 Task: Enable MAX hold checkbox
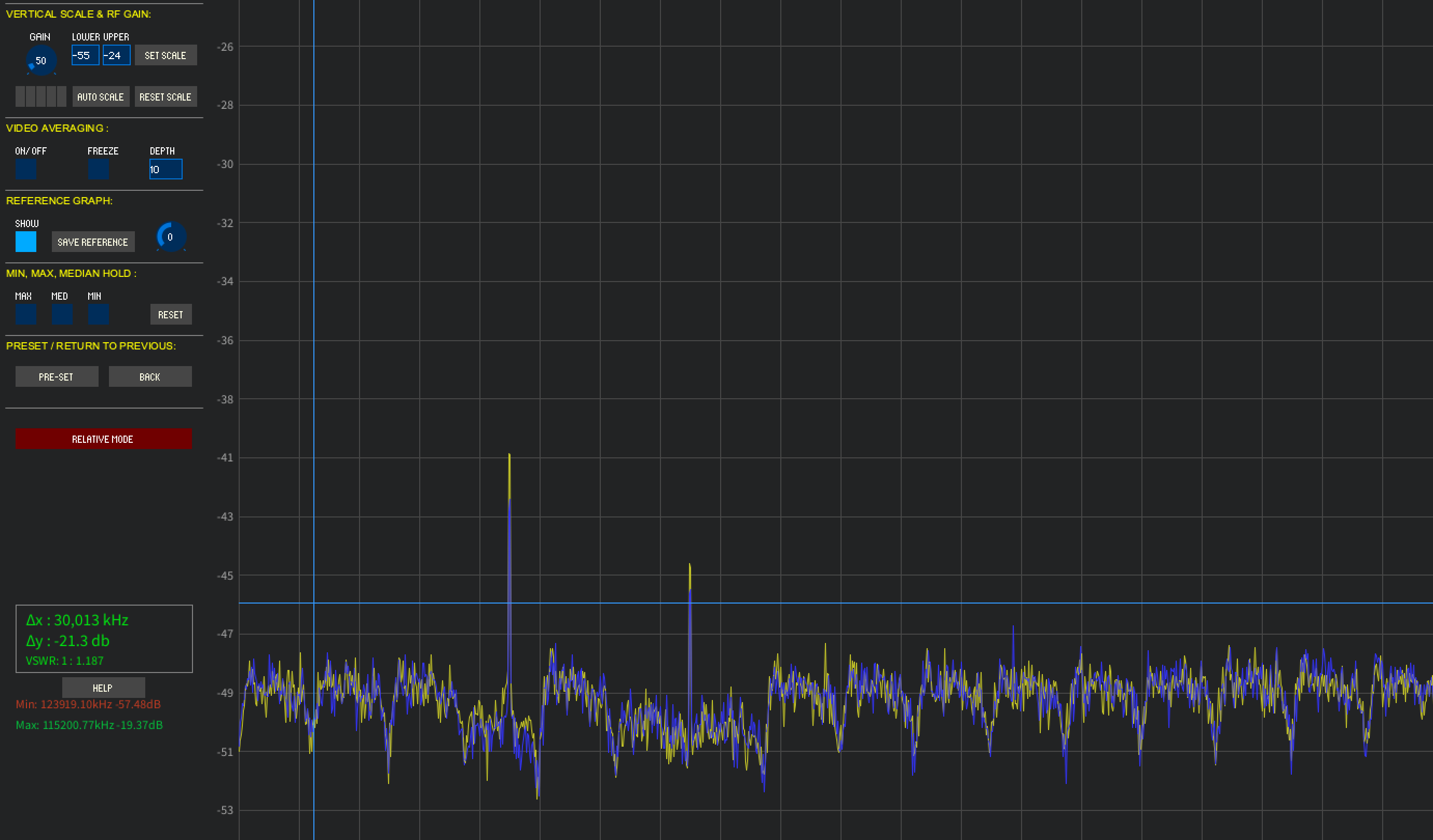click(25, 314)
